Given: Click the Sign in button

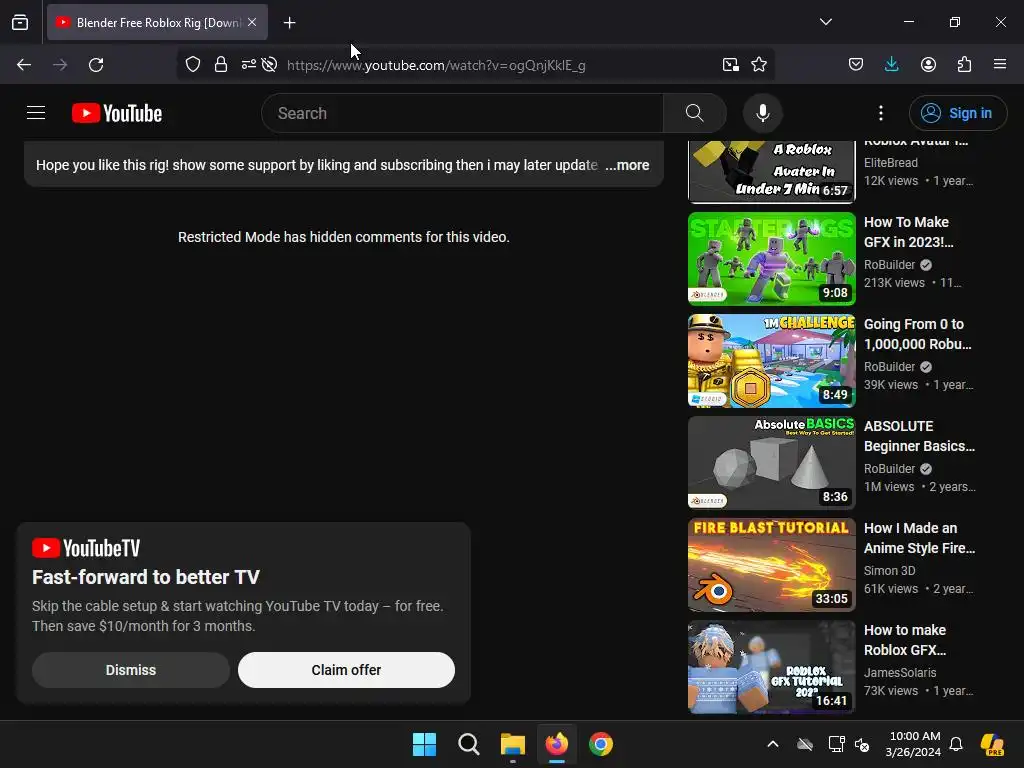Looking at the screenshot, I should click(x=957, y=113).
